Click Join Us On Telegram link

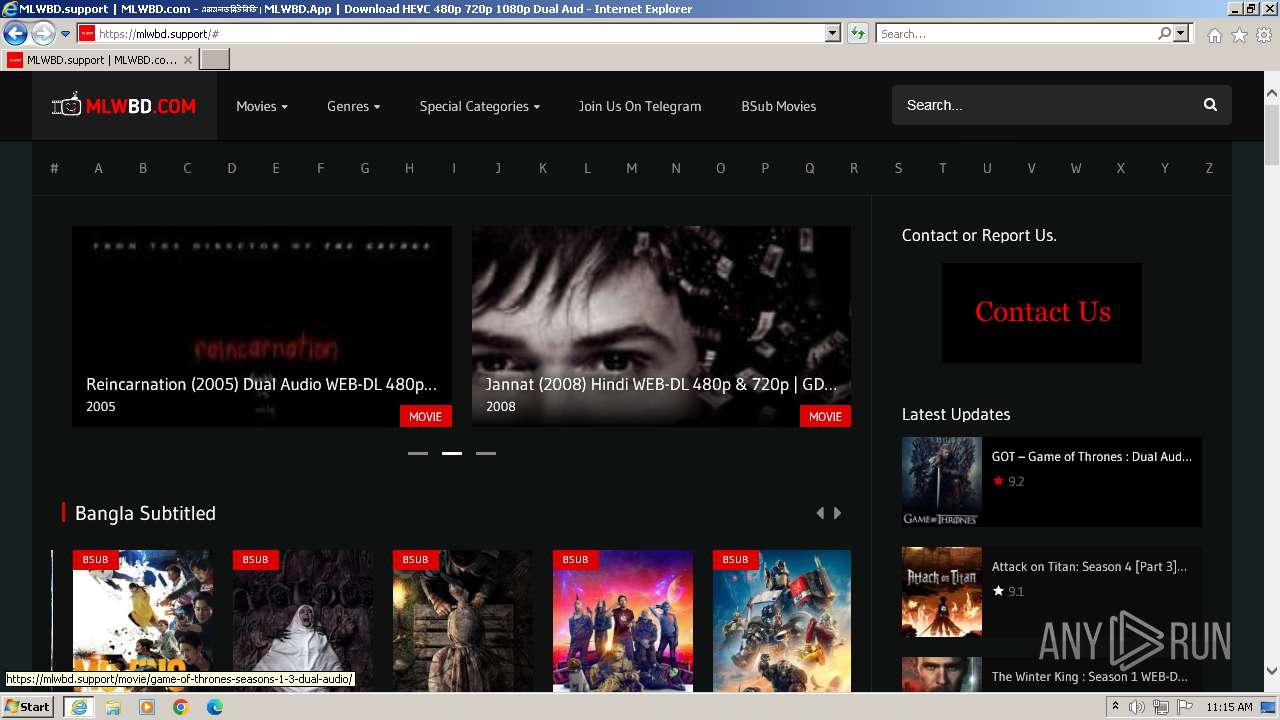[640, 106]
